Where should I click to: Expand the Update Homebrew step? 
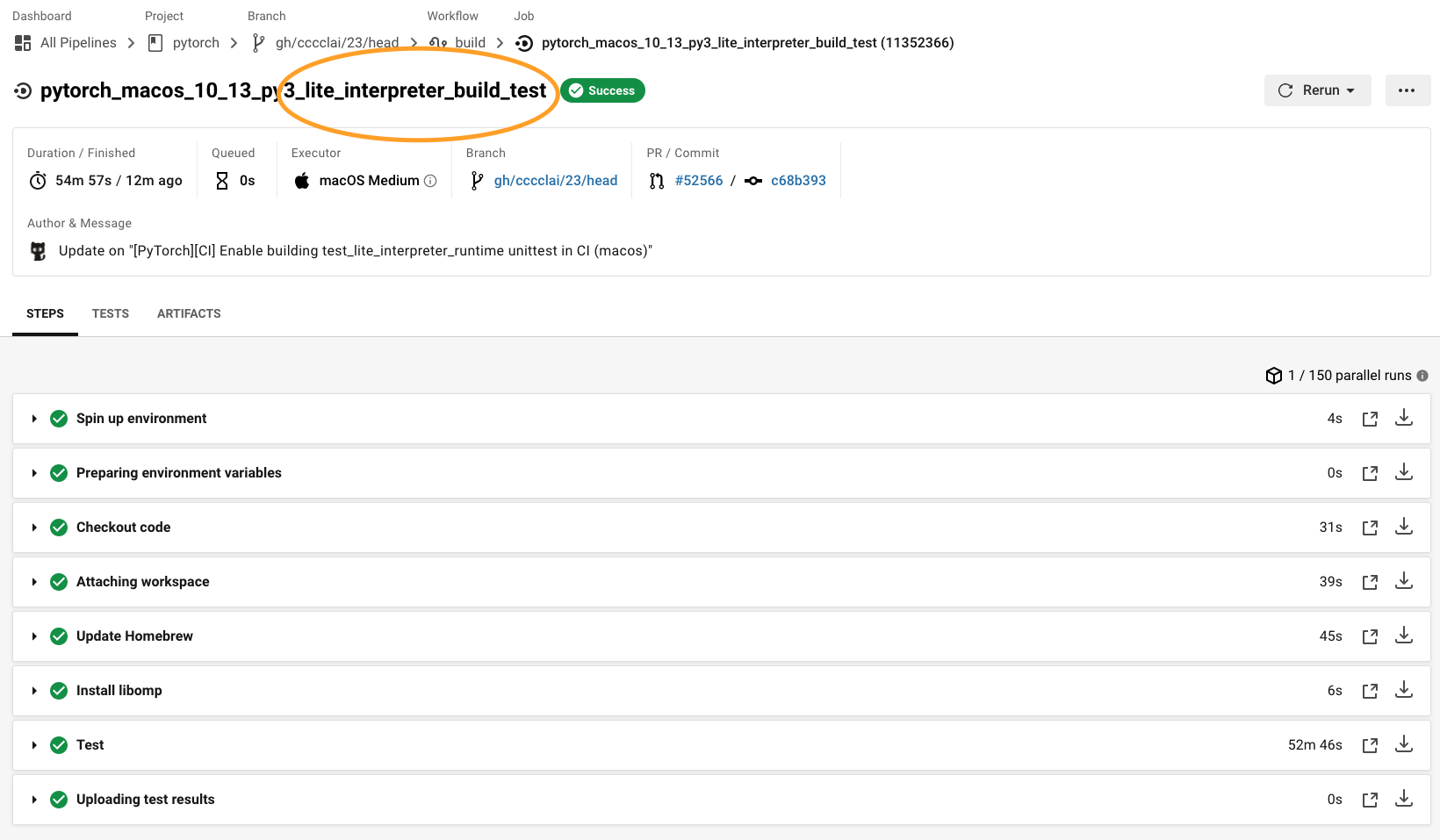click(34, 636)
